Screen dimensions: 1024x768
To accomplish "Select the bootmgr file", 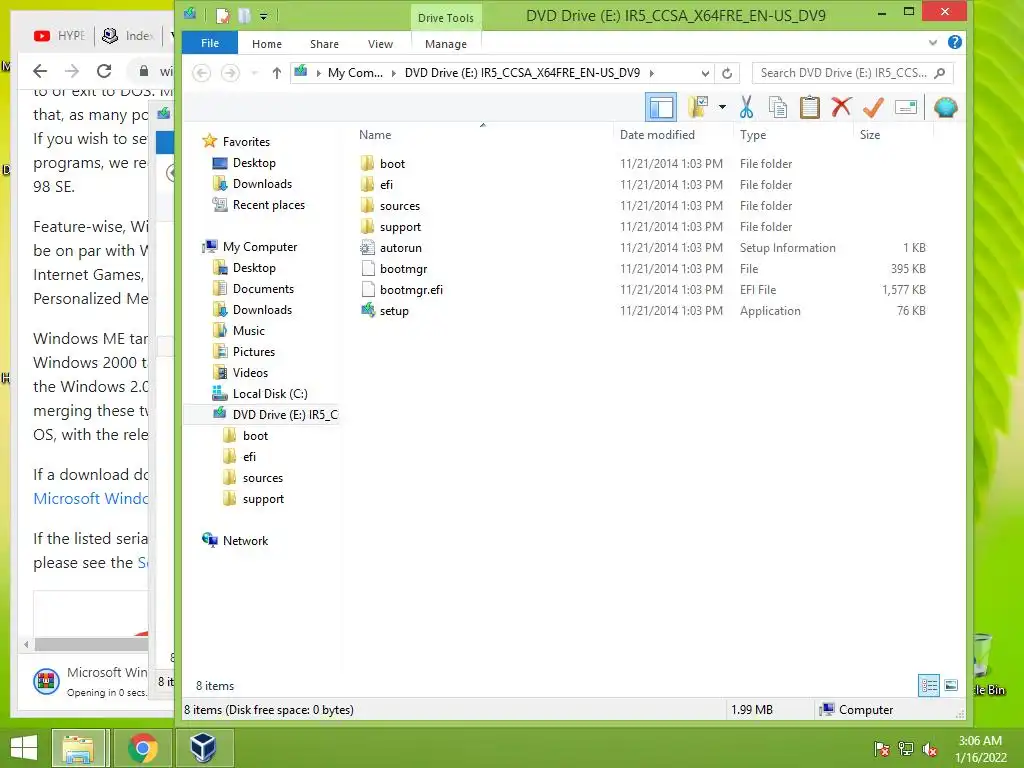I will pyautogui.click(x=403, y=268).
